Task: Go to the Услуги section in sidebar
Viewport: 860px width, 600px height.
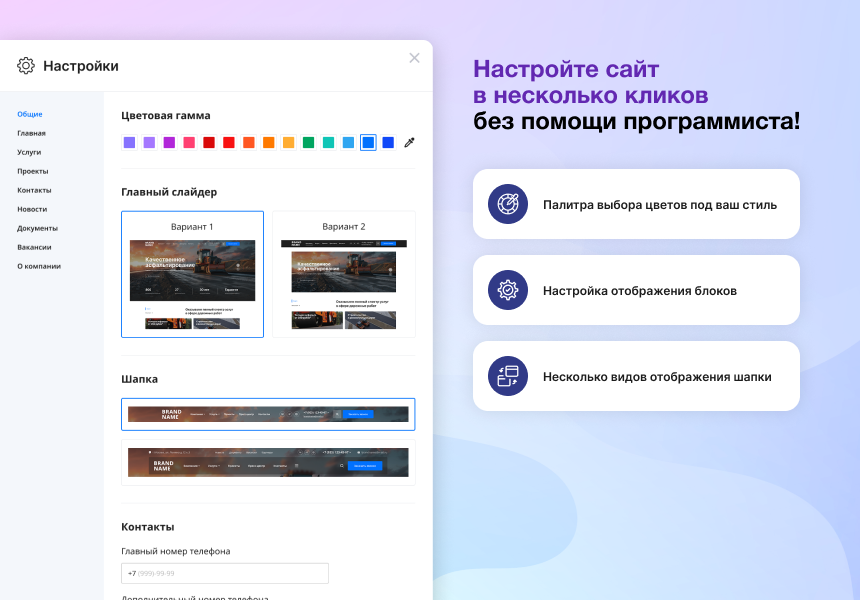Action: click(x=29, y=152)
